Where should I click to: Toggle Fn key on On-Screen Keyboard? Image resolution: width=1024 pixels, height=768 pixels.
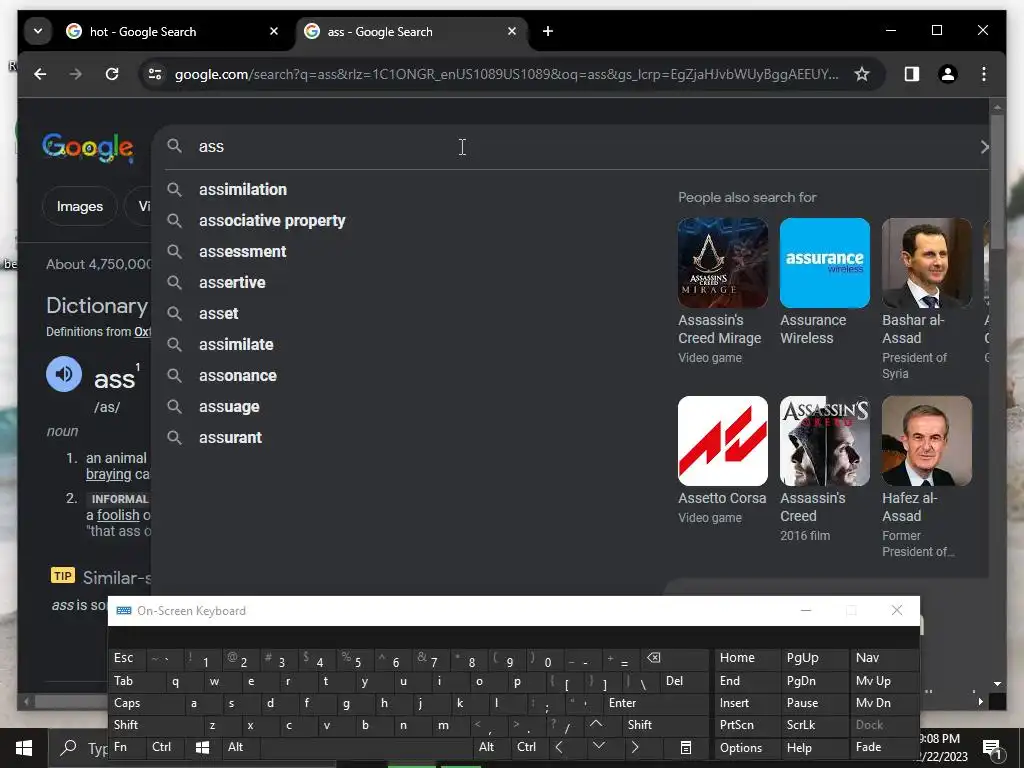tap(127, 747)
